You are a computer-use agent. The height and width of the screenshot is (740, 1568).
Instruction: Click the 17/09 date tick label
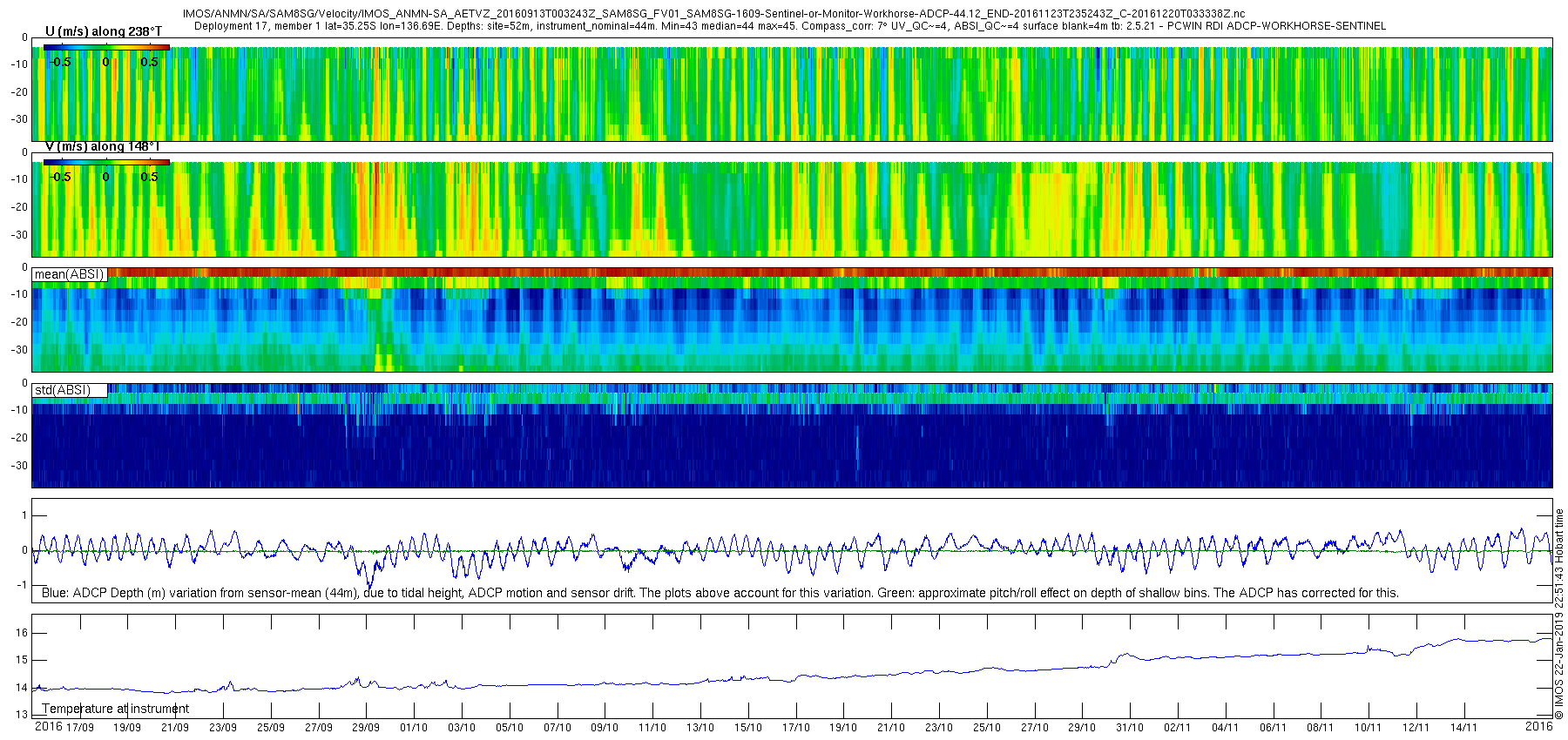80,727
